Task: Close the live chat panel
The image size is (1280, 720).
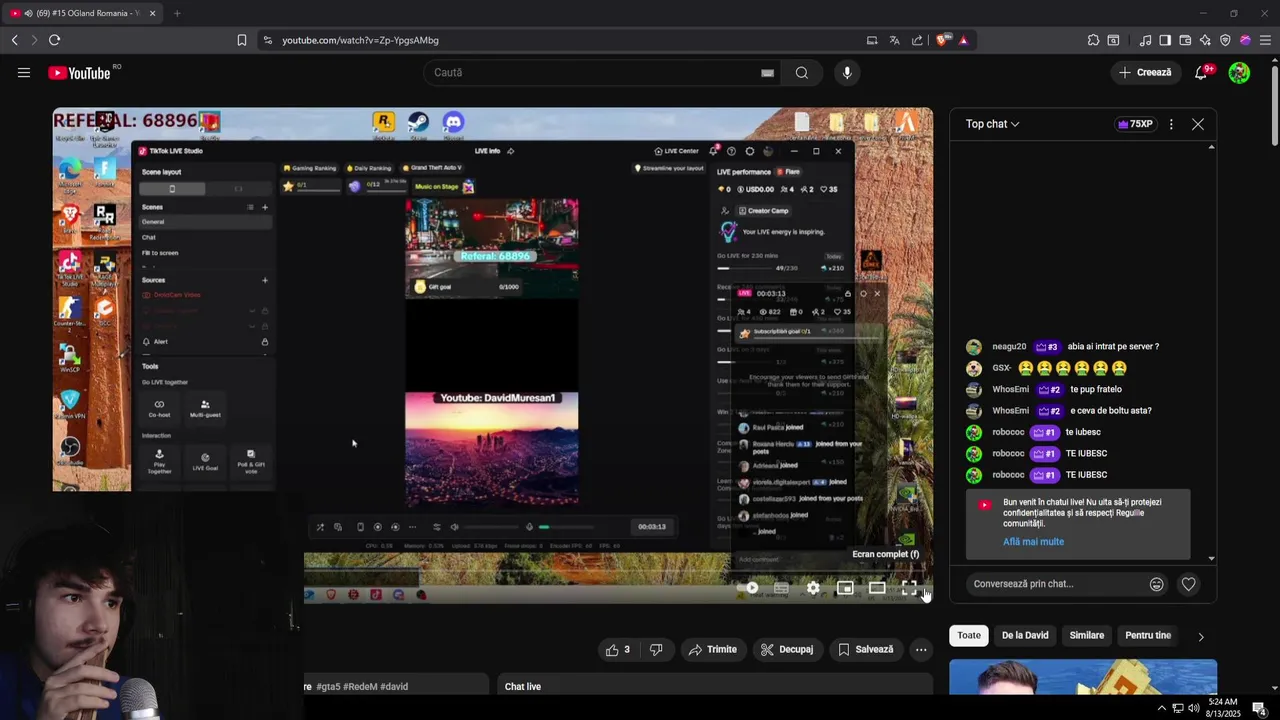Action: click(1198, 124)
